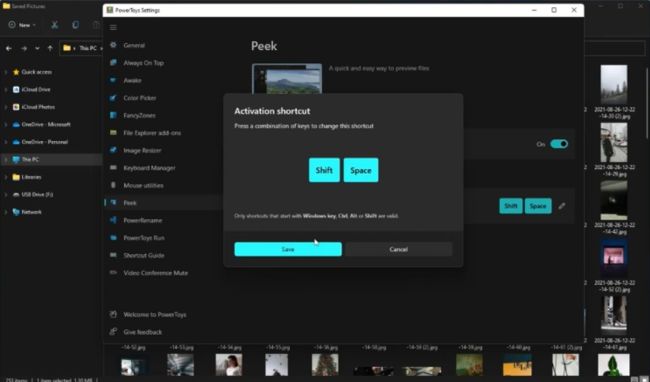Select This PC in Explorer tree
This screenshot has width=650, height=382.
30,160
